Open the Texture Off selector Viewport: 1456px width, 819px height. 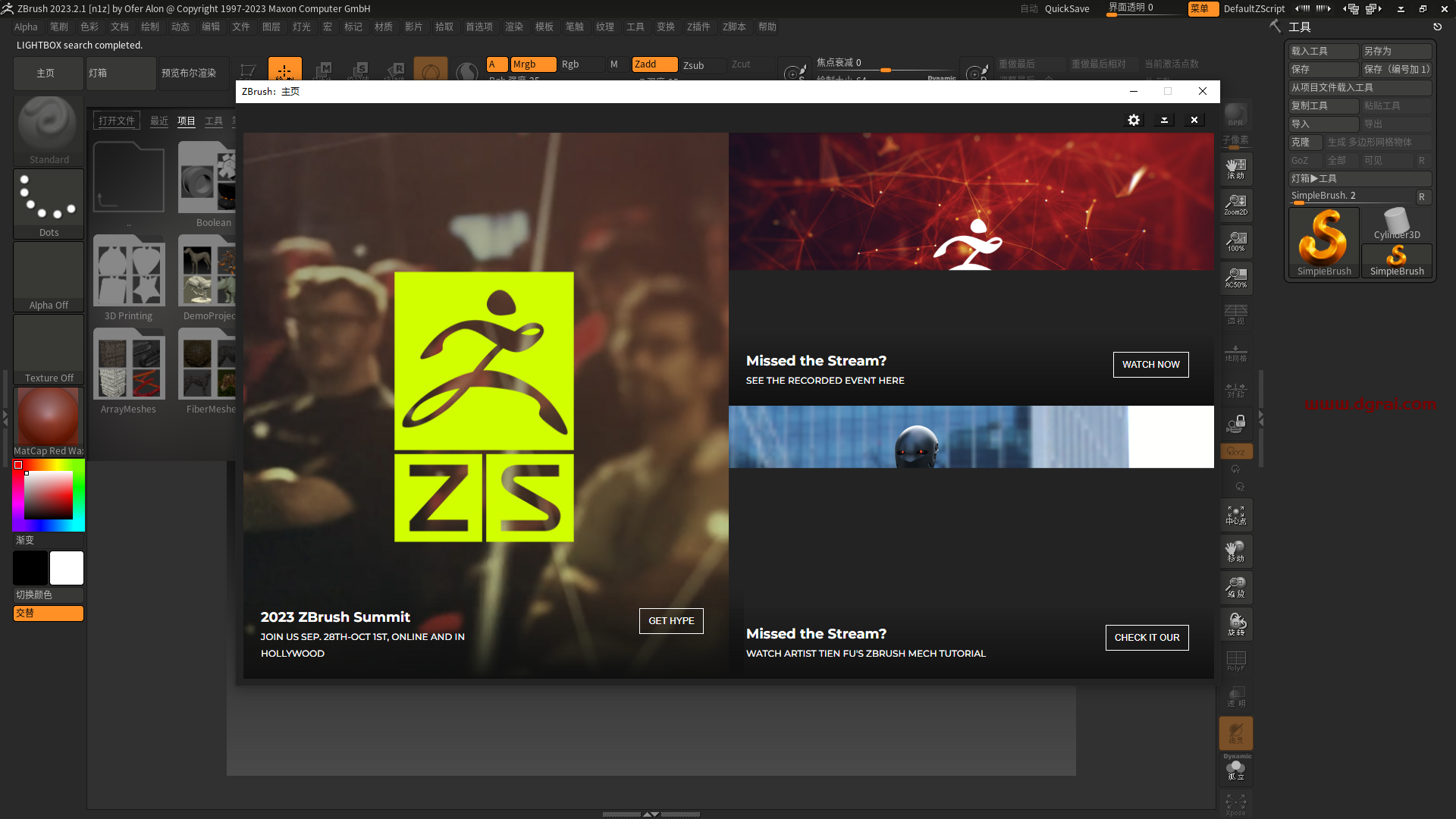click(x=49, y=349)
